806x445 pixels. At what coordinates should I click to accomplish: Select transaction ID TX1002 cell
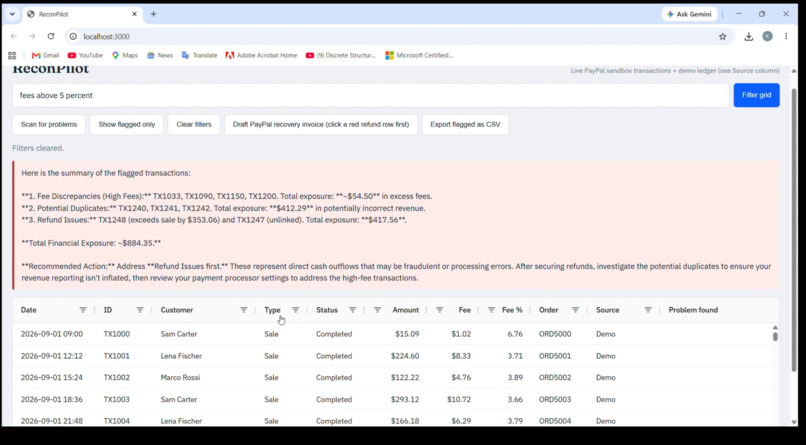pos(117,377)
